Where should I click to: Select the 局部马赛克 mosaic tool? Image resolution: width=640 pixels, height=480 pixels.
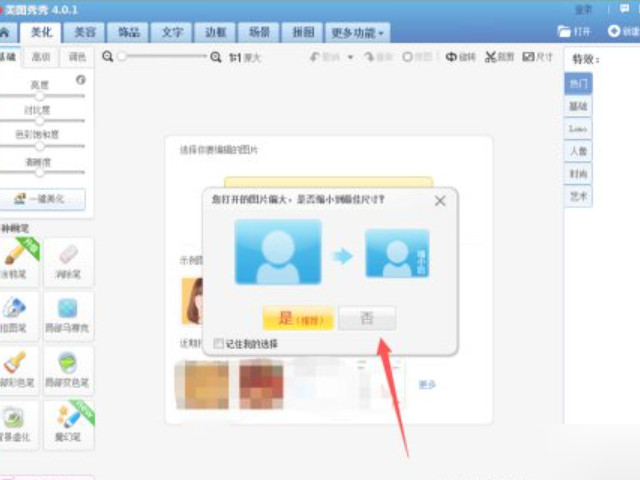click(x=68, y=316)
